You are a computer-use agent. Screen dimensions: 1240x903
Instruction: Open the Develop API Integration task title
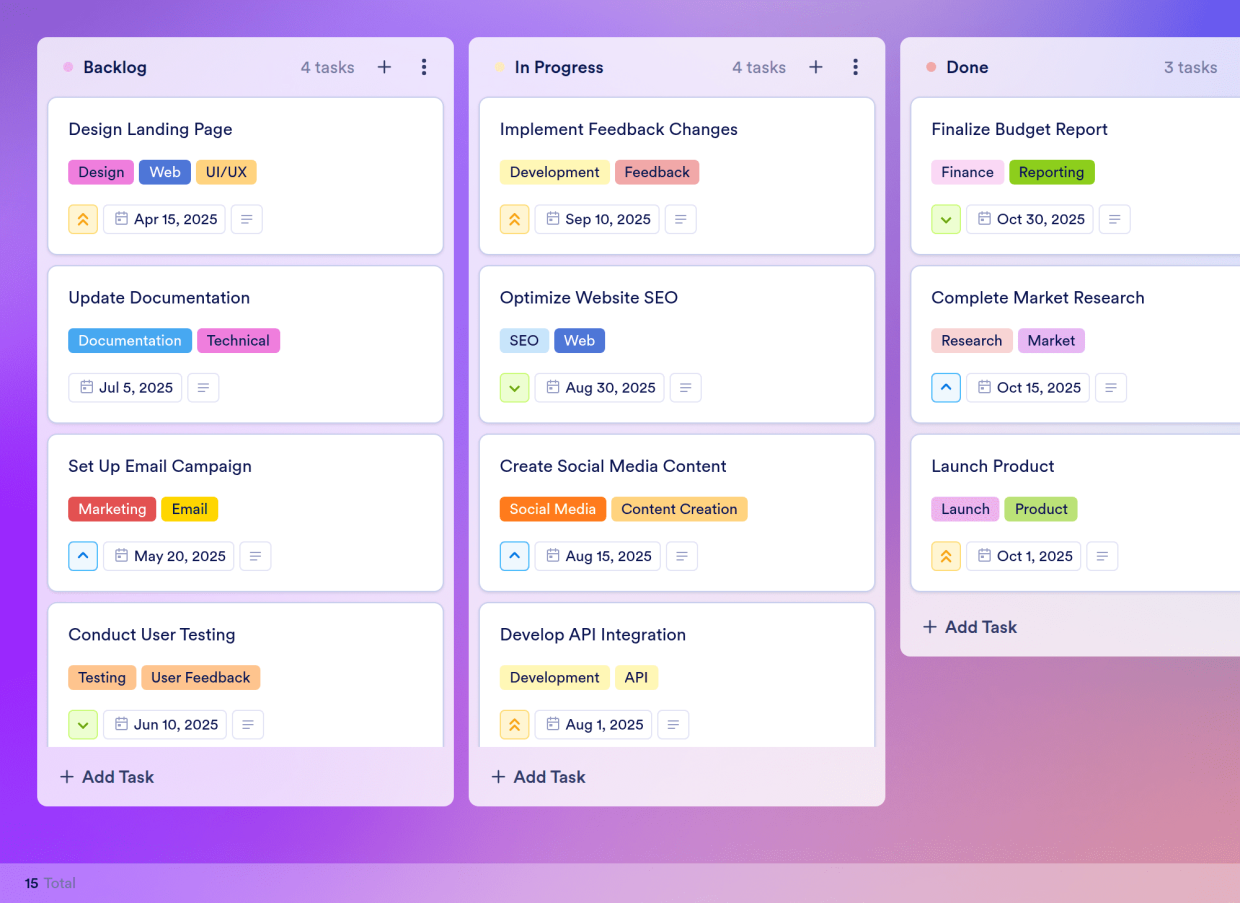593,634
